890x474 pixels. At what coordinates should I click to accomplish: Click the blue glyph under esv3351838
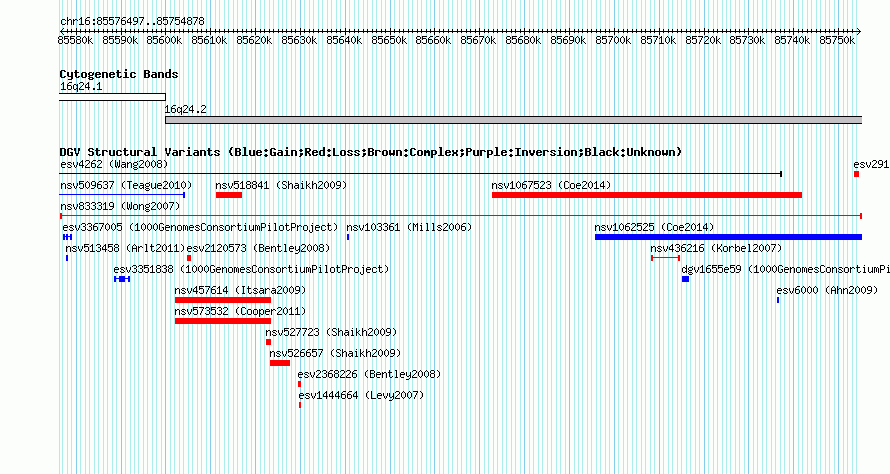point(122,279)
